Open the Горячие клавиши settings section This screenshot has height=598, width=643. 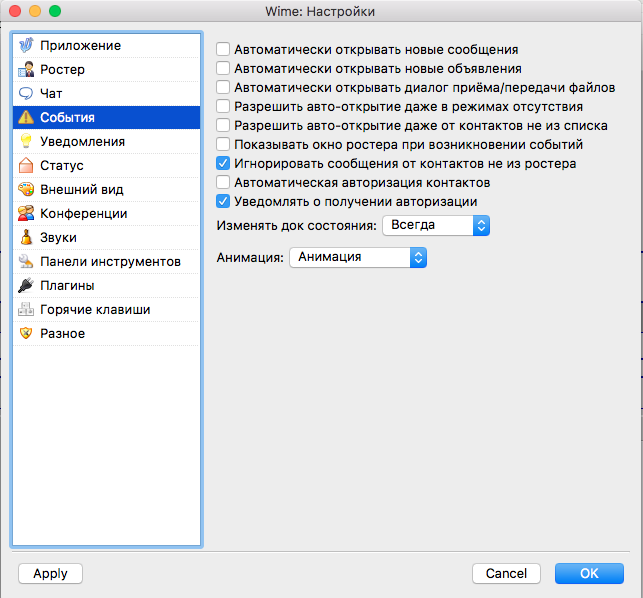pyautogui.click(x=95, y=310)
